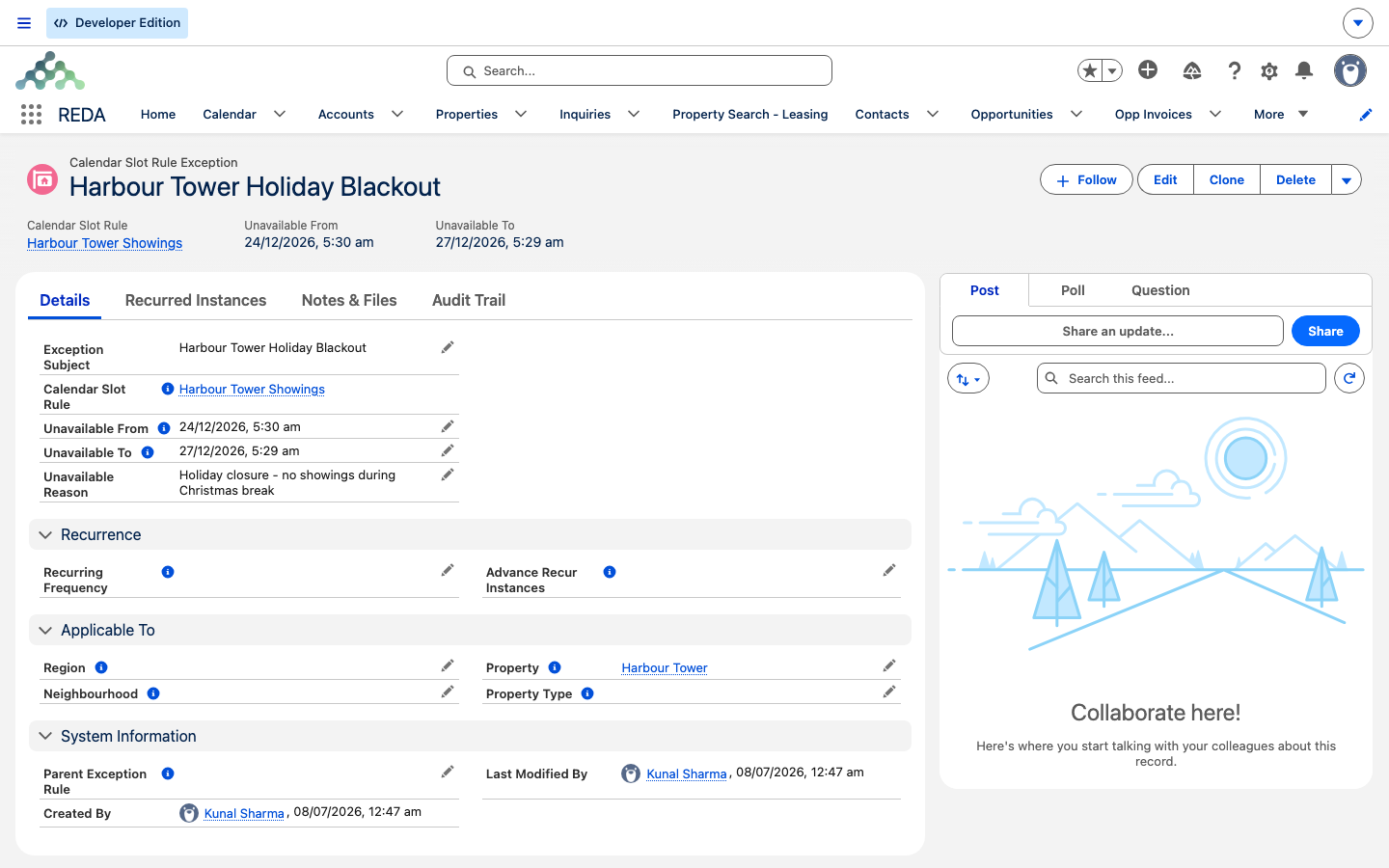Edit the Unavailable From field
The height and width of the screenshot is (868, 1389).
coord(448,426)
